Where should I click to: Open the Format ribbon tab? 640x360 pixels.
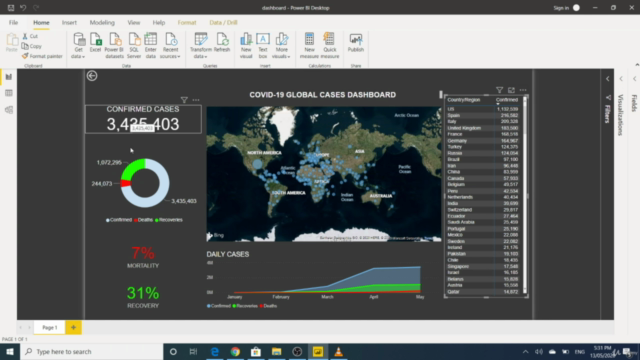pos(187,22)
